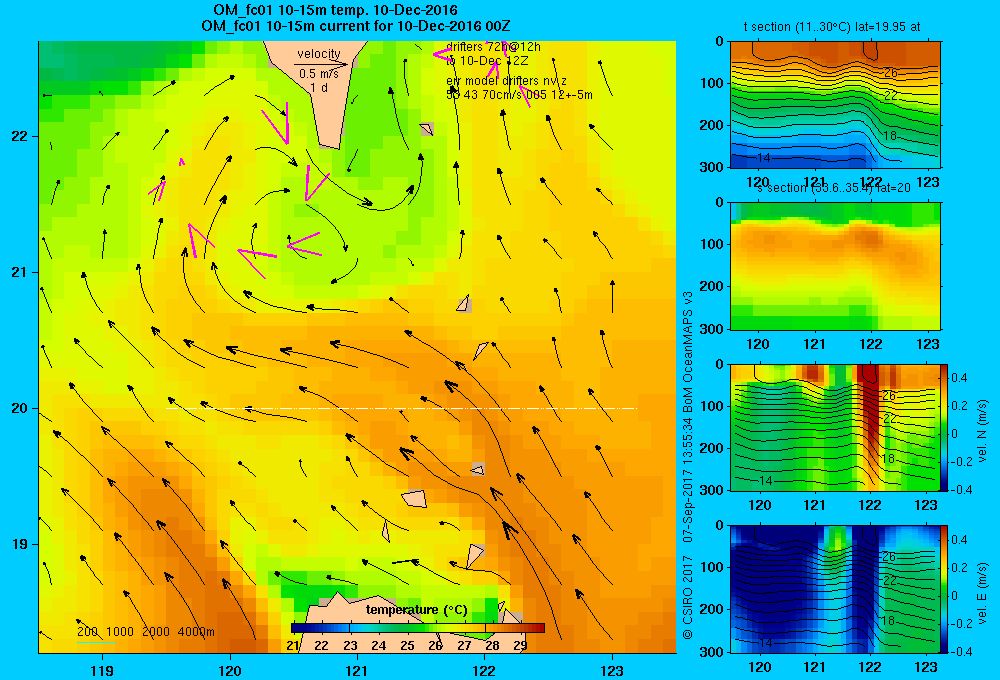Screen dimensions: 1000x680
Task: Click longitude label 123 on main map axis
Action: 612,670
